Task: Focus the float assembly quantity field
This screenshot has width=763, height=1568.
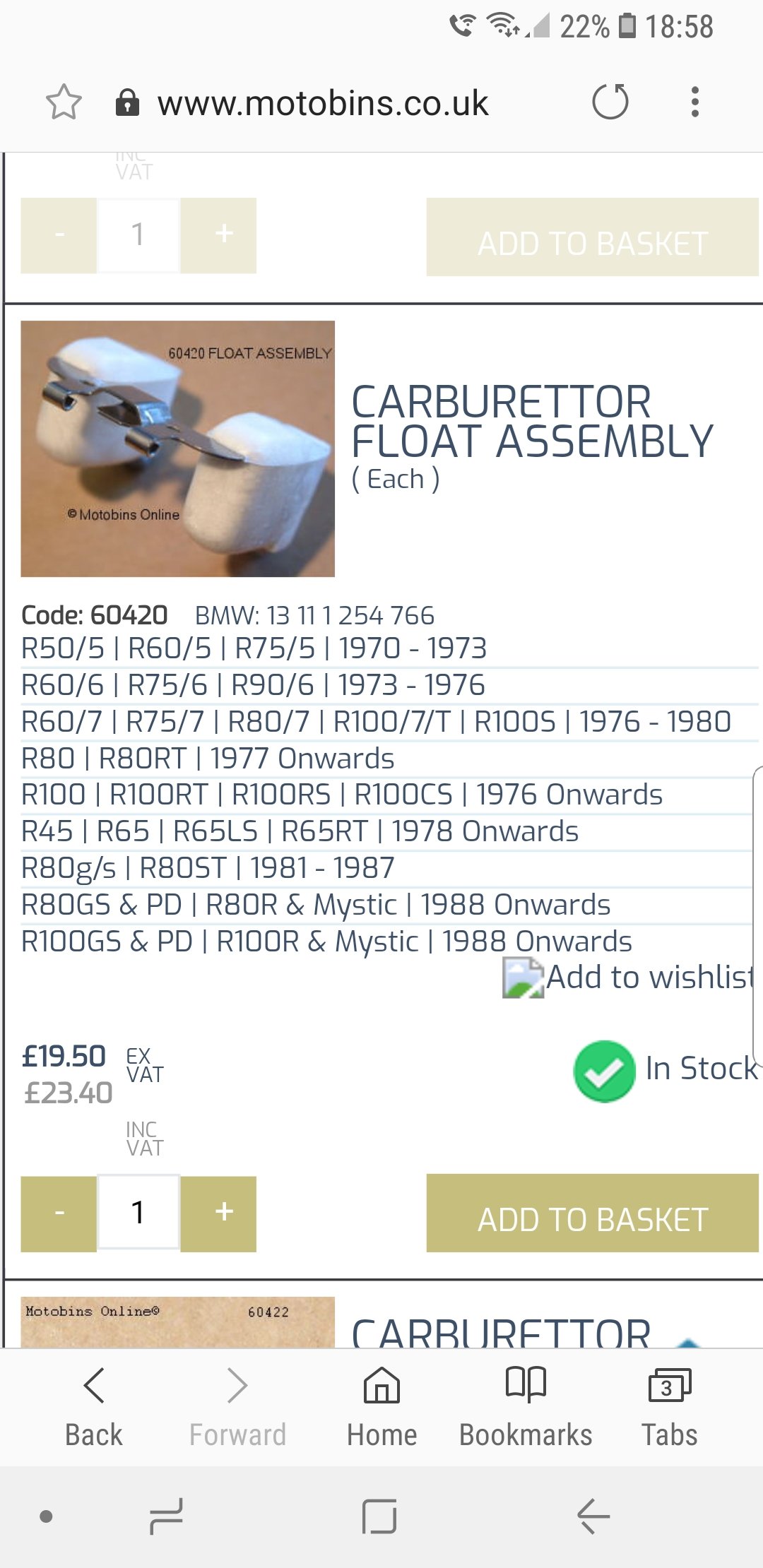Action: click(138, 1213)
